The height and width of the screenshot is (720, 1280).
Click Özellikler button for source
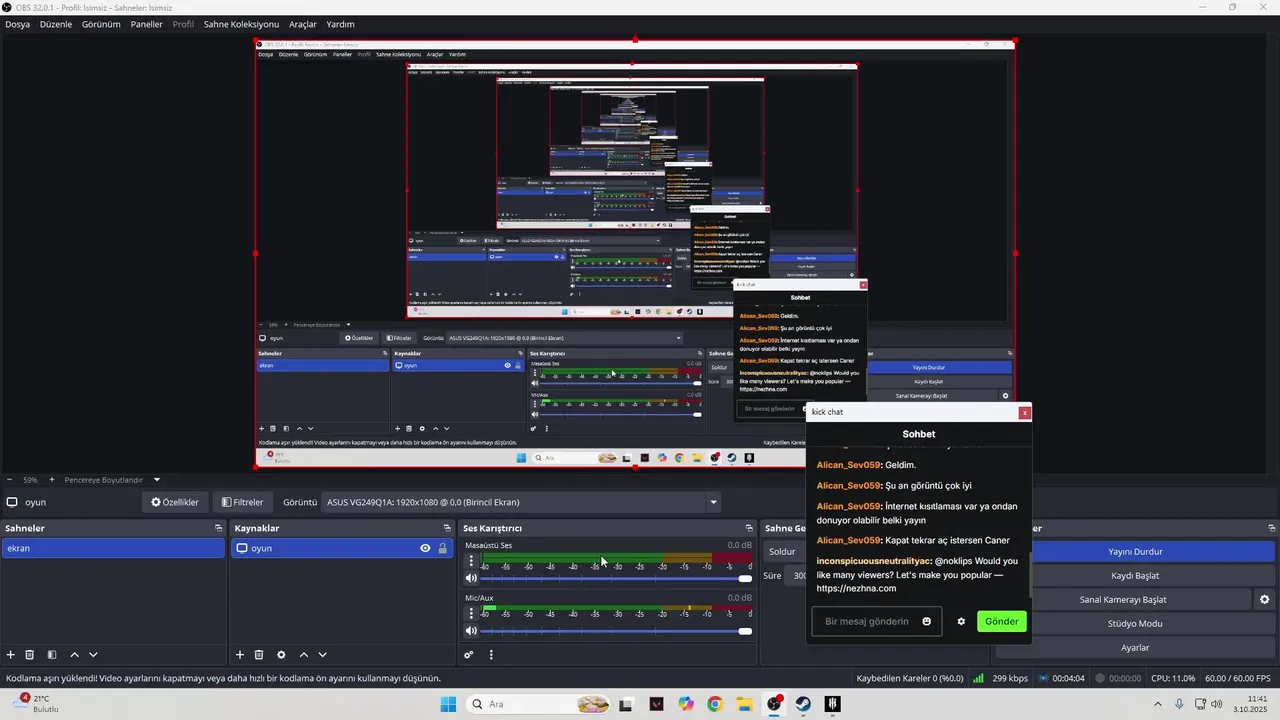pos(175,502)
